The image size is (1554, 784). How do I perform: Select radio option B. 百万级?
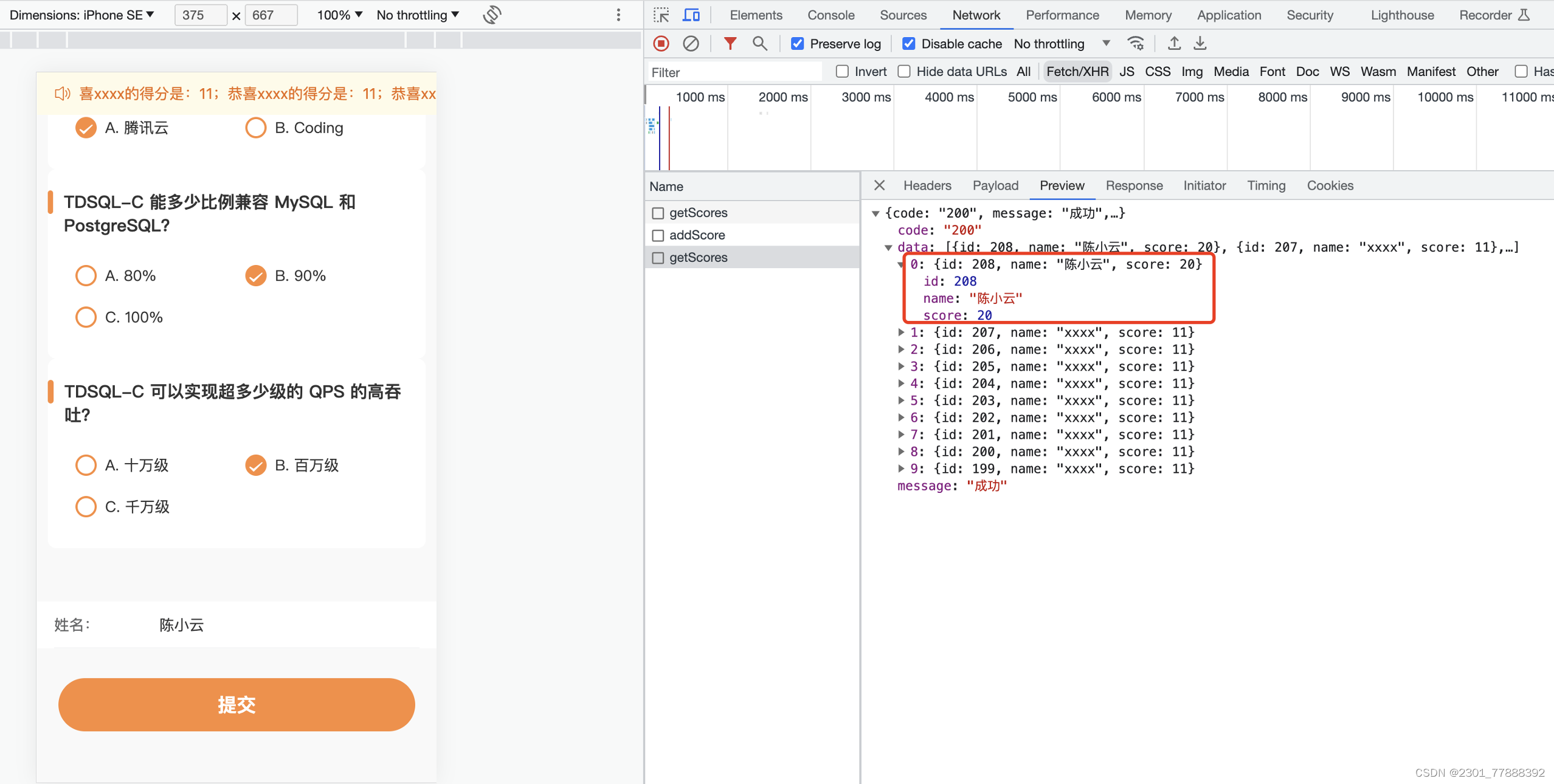pyautogui.click(x=256, y=465)
